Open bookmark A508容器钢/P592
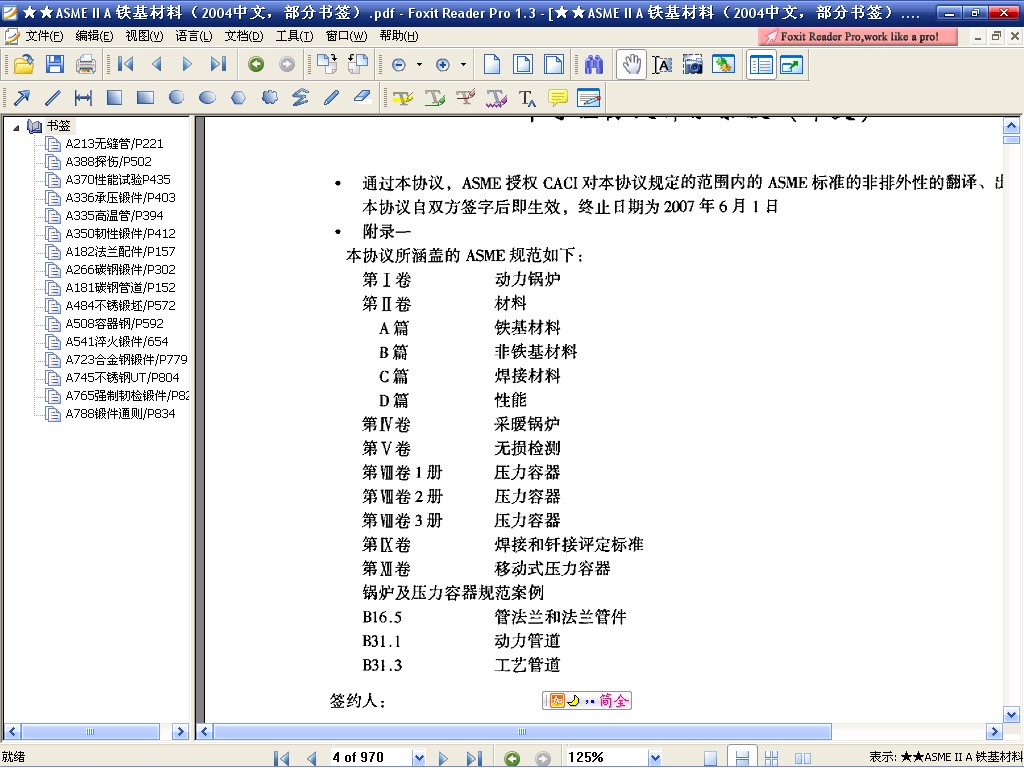1024x768 pixels. (x=114, y=323)
